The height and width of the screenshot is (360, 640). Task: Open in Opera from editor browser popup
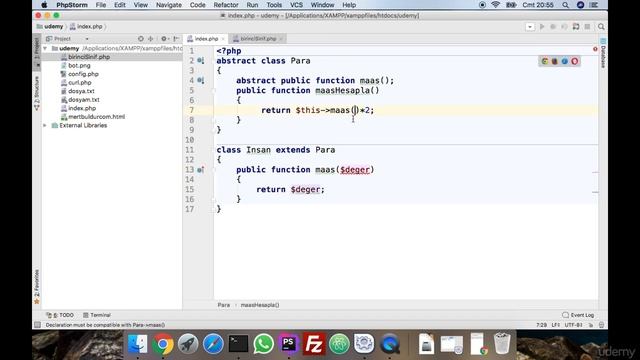click(575, 61)
